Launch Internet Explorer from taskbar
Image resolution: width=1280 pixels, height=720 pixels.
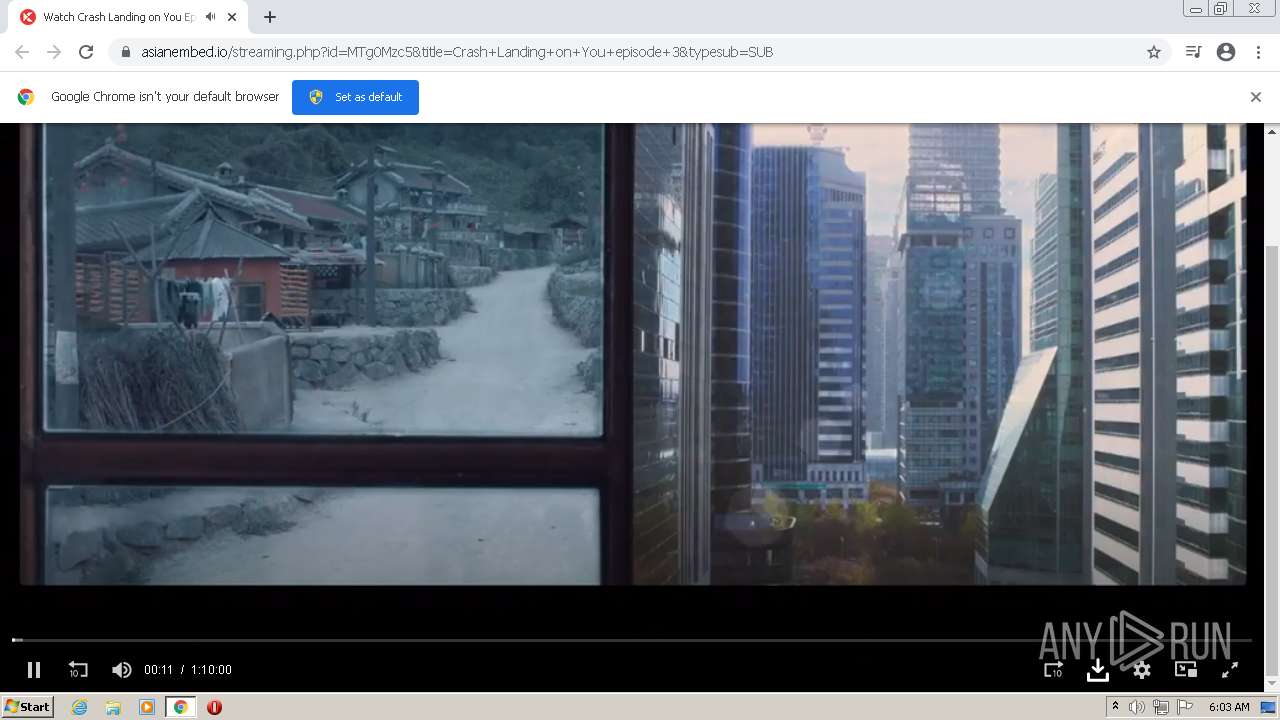pos(79,707)
